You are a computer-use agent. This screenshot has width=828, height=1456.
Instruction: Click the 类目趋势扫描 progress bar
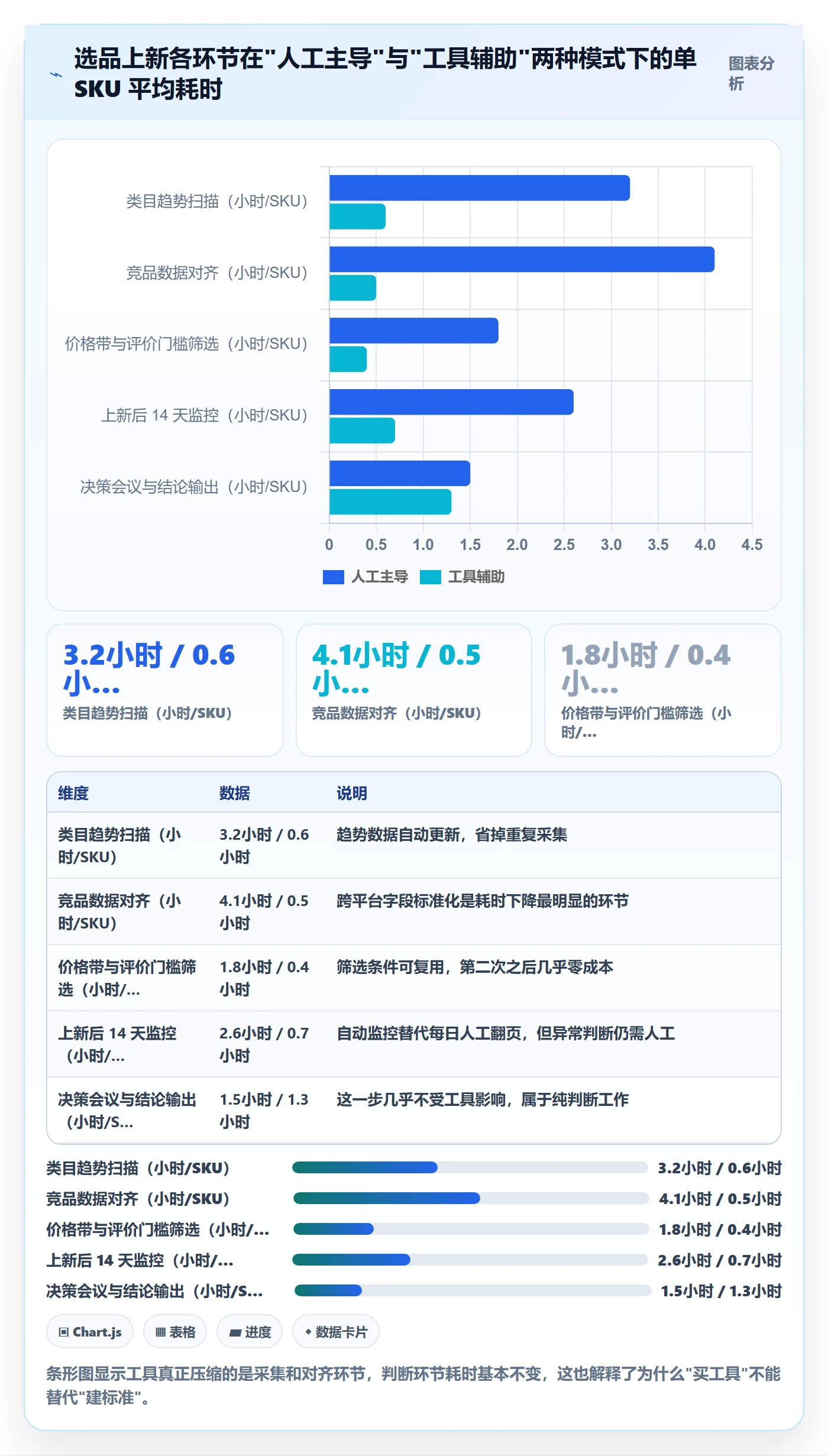(x=470, y=1167)
